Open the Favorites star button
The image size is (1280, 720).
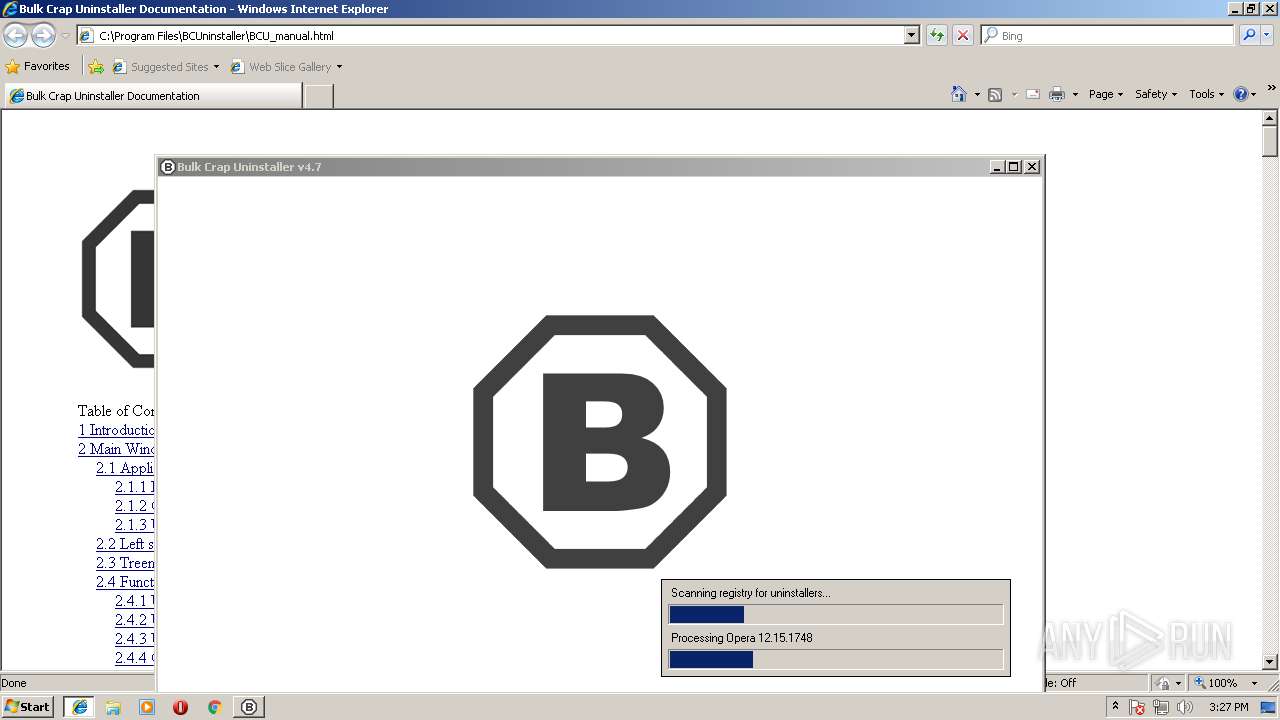38,66
